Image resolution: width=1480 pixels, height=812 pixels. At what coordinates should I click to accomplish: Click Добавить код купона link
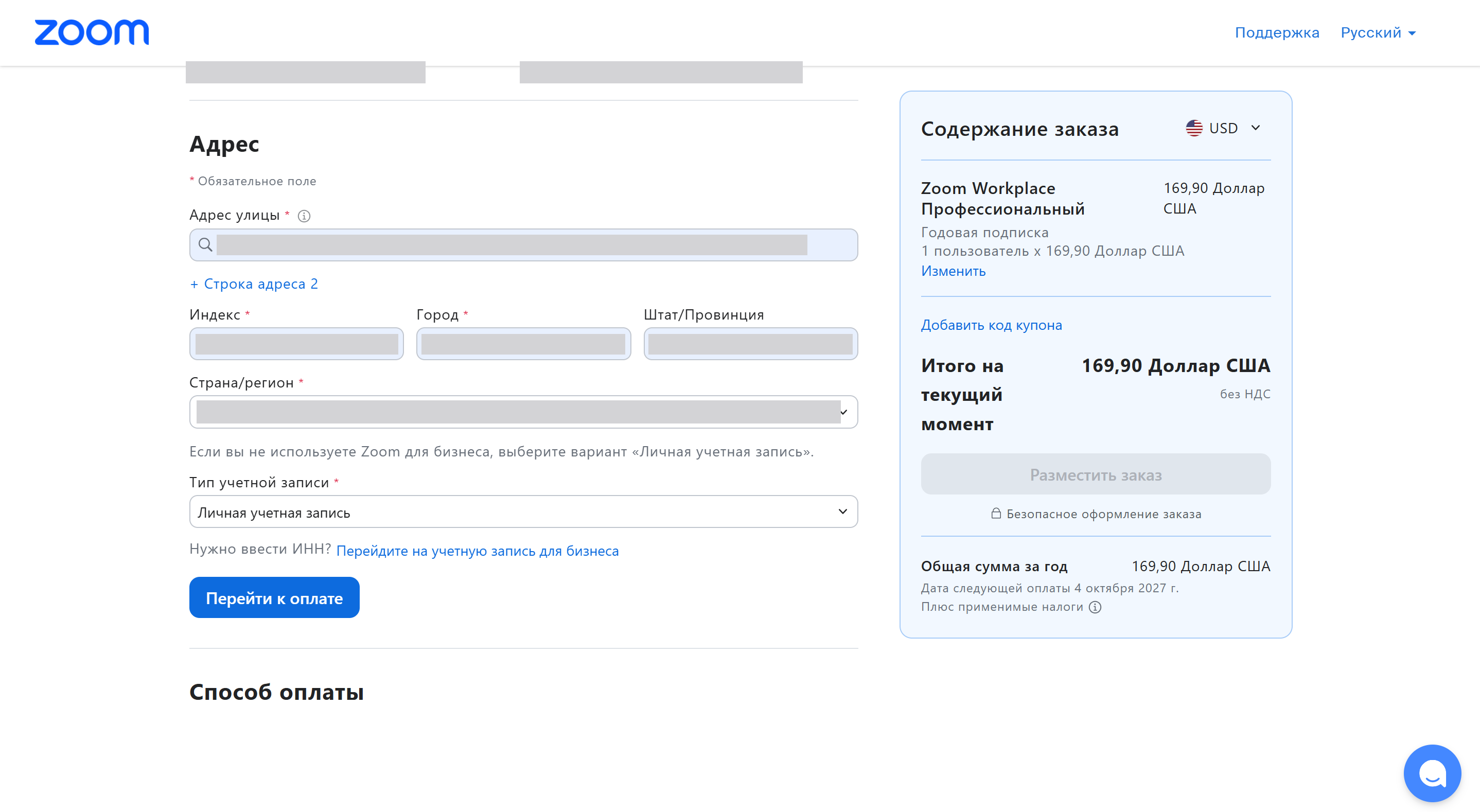(991, 325)
